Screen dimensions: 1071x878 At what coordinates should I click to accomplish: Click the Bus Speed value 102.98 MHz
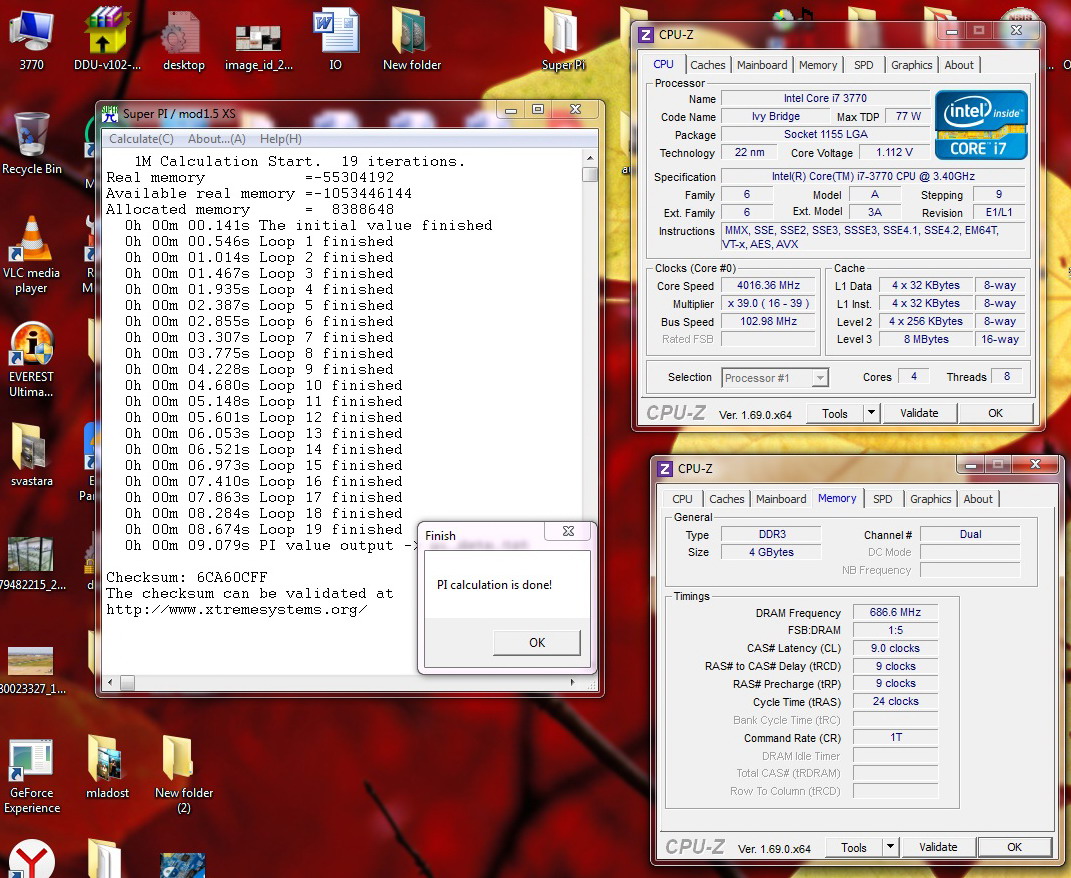tap(768, 321)
